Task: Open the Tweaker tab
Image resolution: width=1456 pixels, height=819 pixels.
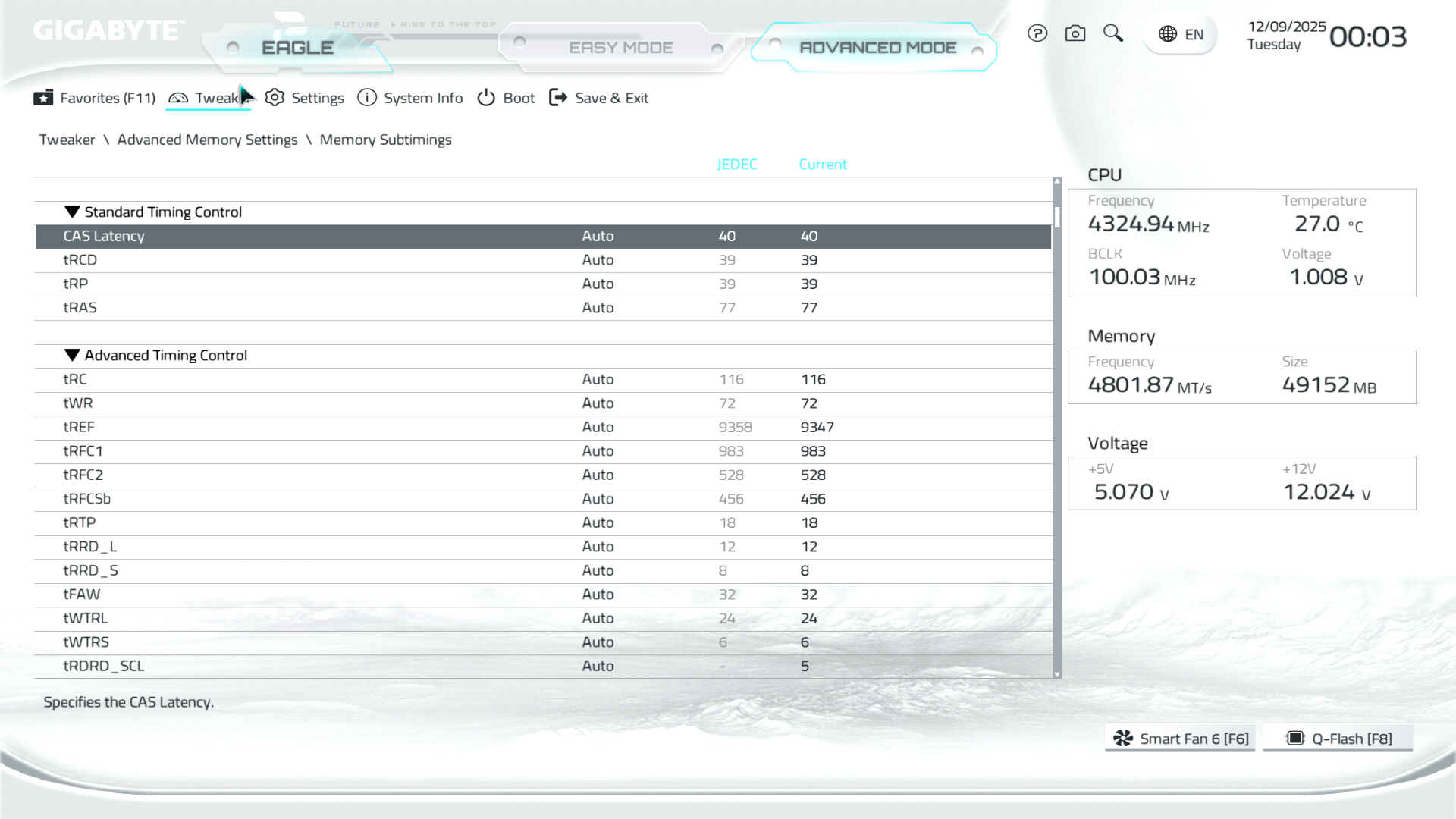Action: [208, 98]
